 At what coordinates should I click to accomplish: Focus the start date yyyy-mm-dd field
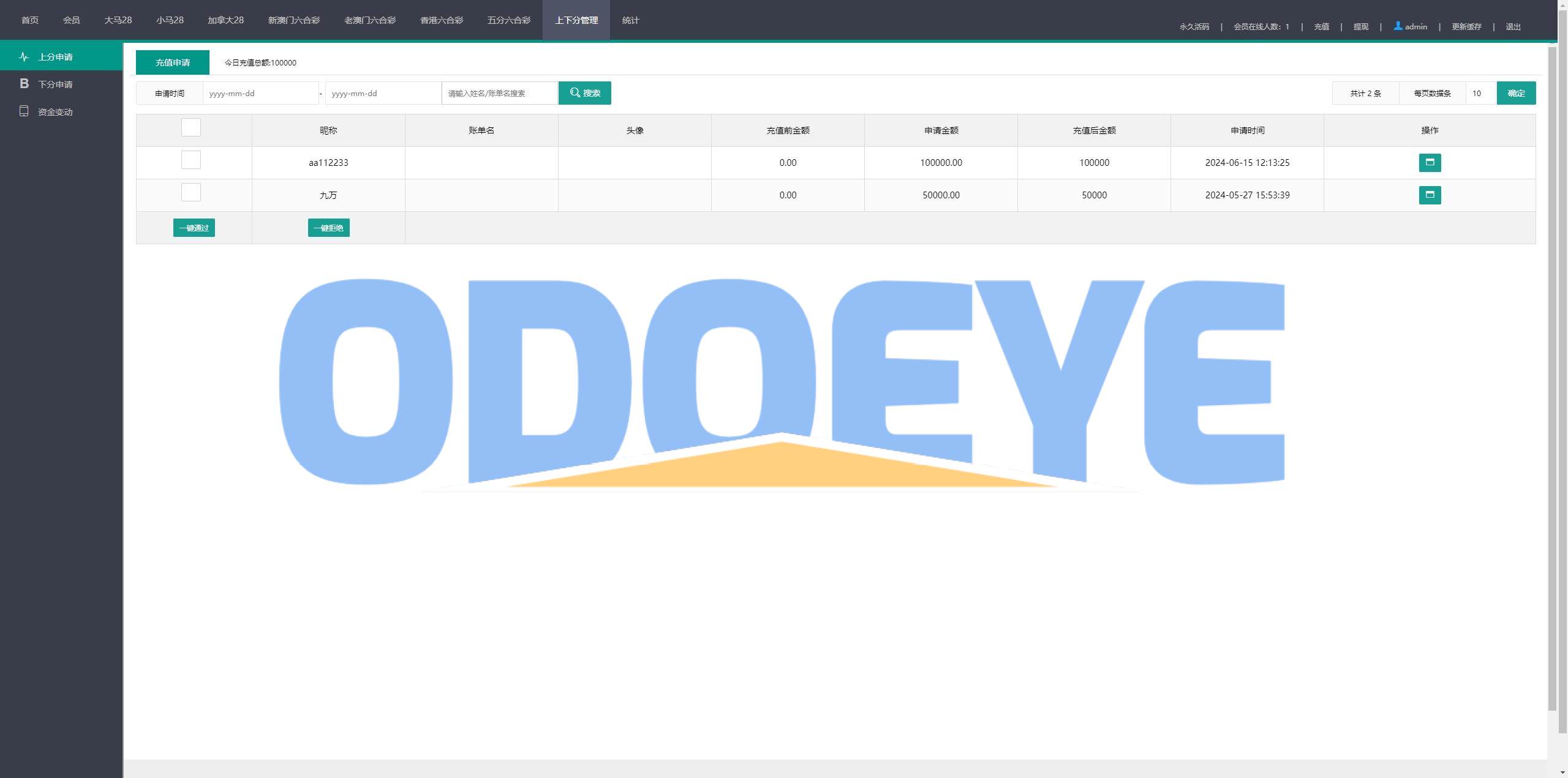[x=261, y=93]
